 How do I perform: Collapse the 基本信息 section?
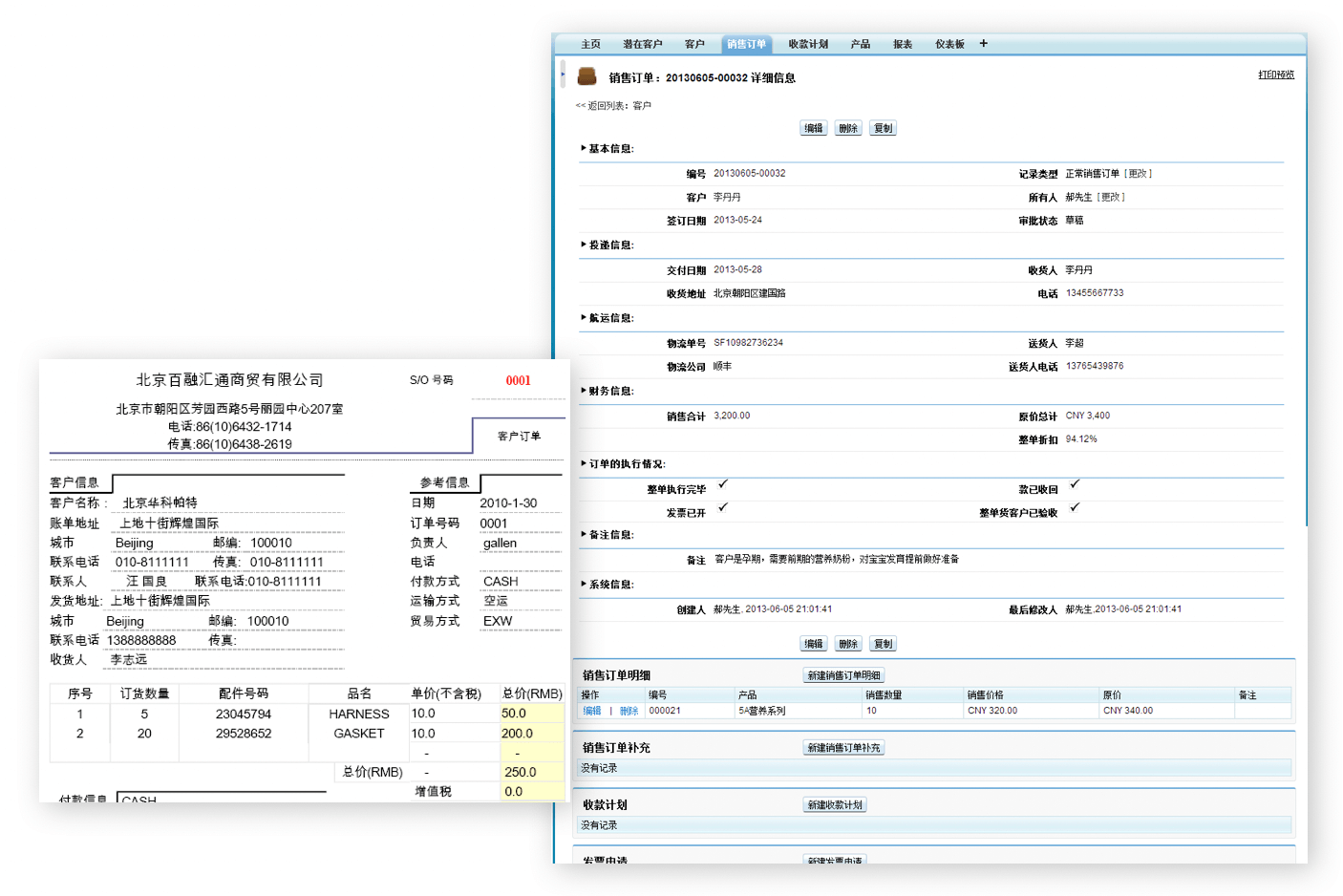point(584,148)
